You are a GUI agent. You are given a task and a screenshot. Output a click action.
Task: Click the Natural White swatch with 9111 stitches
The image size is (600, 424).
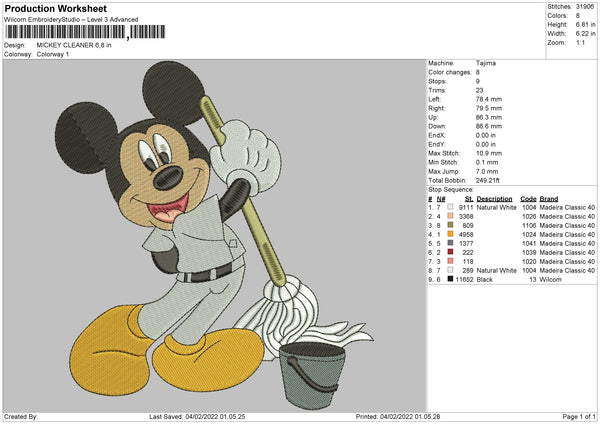[x=450, y=207]
